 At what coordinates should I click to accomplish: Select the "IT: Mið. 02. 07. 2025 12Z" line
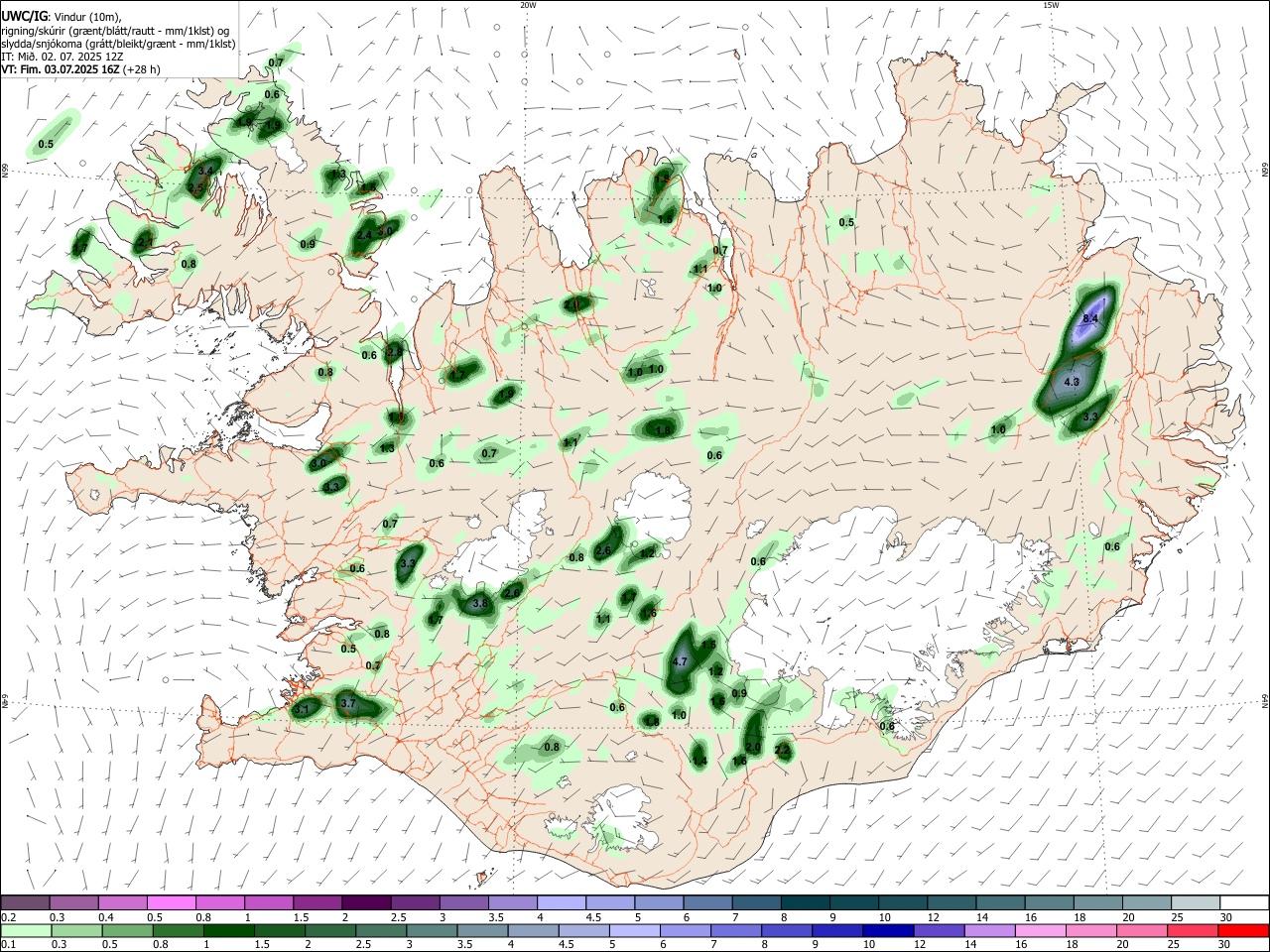pos(63,57)
